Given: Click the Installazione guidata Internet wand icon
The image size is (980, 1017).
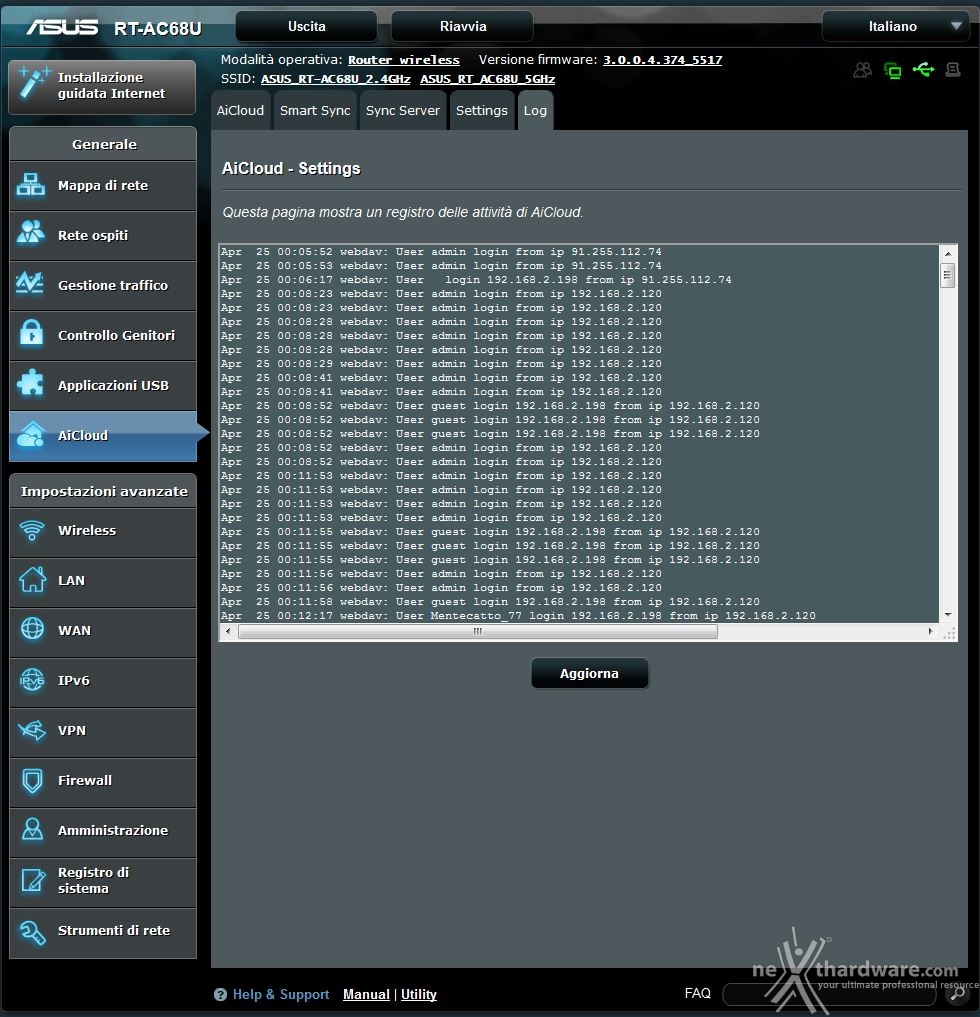Looking at the screenshot, I should pyautogui.click(x=32, y=83).
